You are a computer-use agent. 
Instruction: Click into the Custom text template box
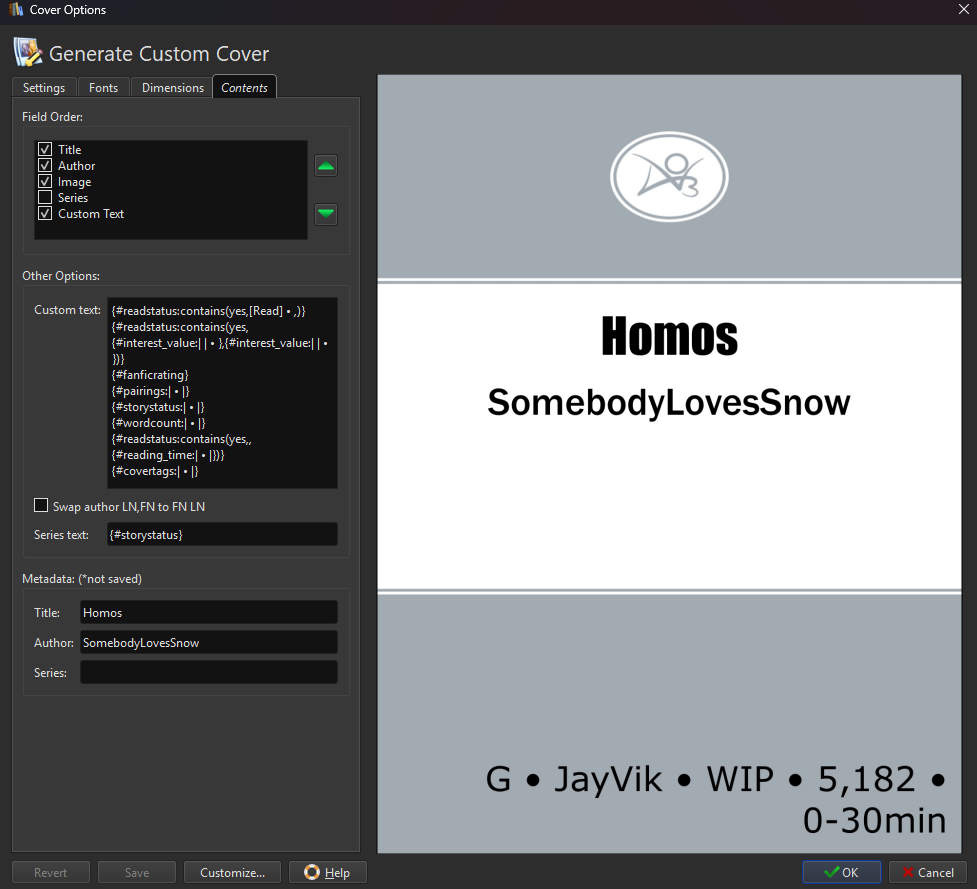(x=222, y=392)
